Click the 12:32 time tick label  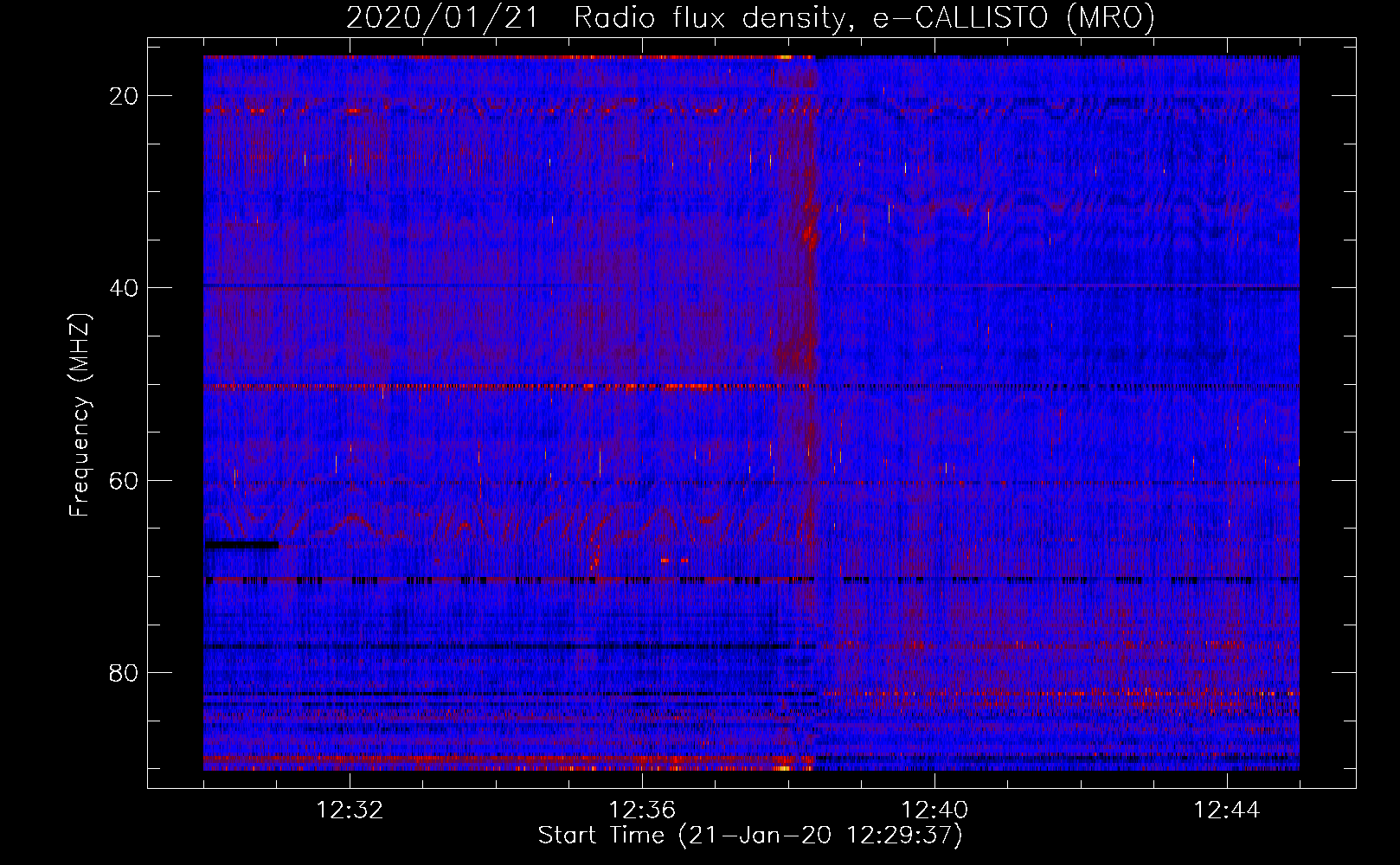point(350,811)
